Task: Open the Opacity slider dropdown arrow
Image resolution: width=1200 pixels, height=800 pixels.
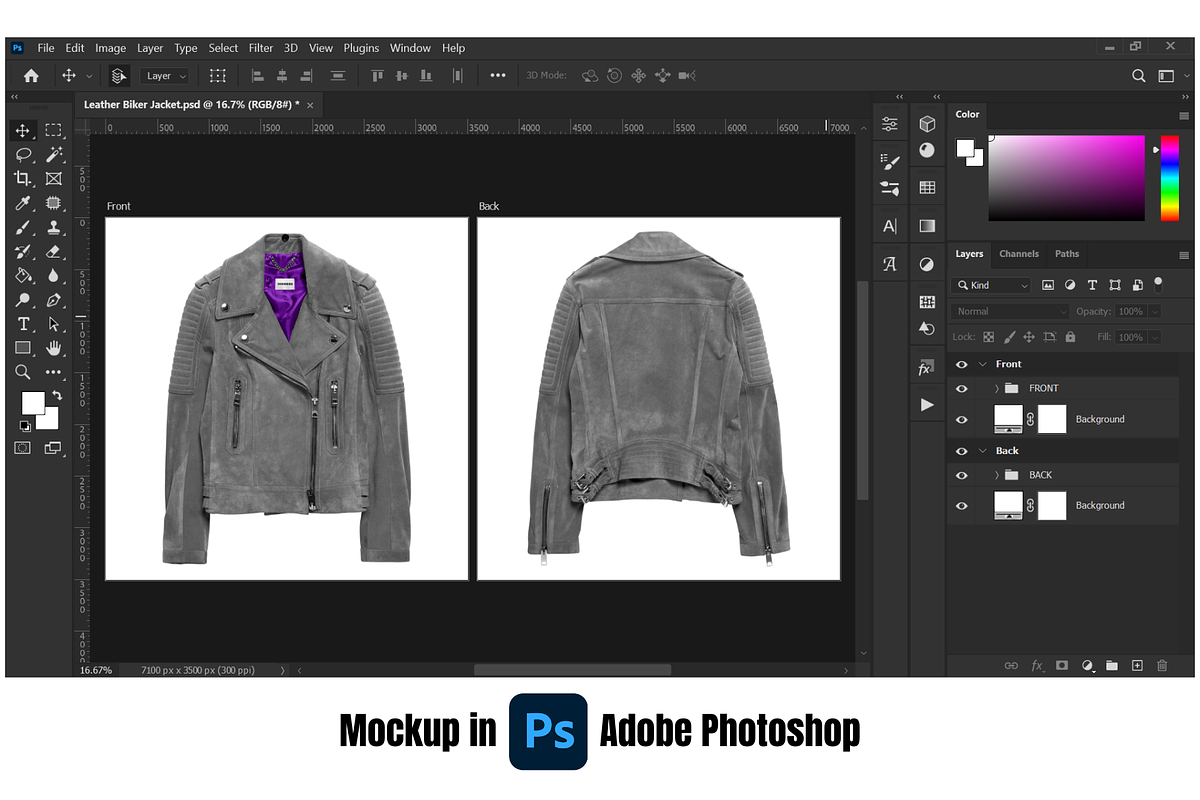Action: [x=1155, y=311]
